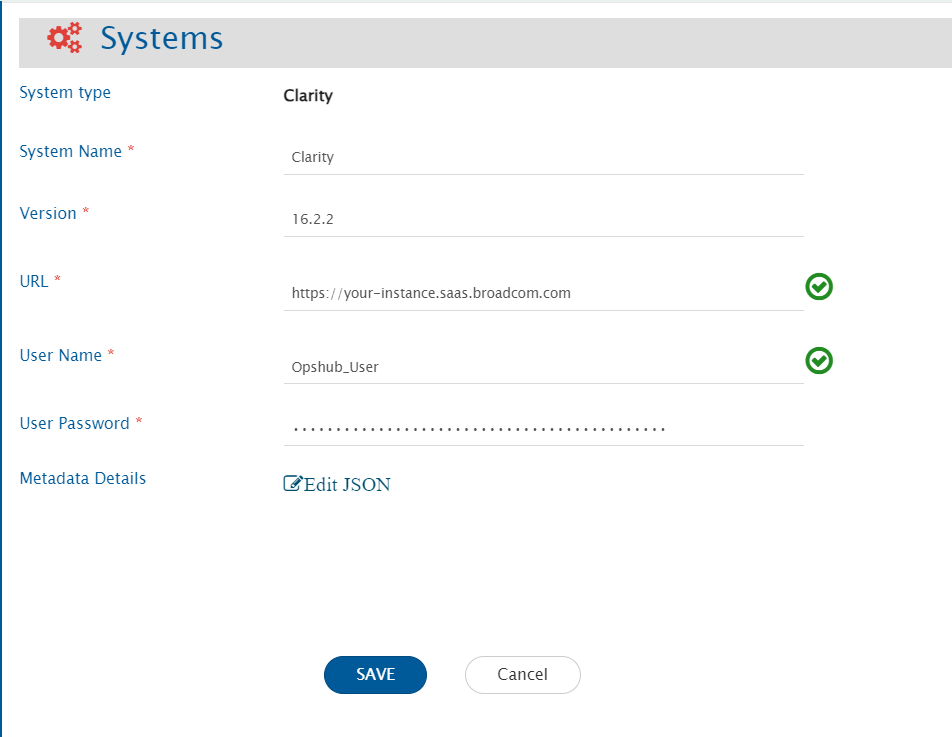Click the Systems page heading text
The height and width of the screenshot is (737, 952).
(161, 39)
